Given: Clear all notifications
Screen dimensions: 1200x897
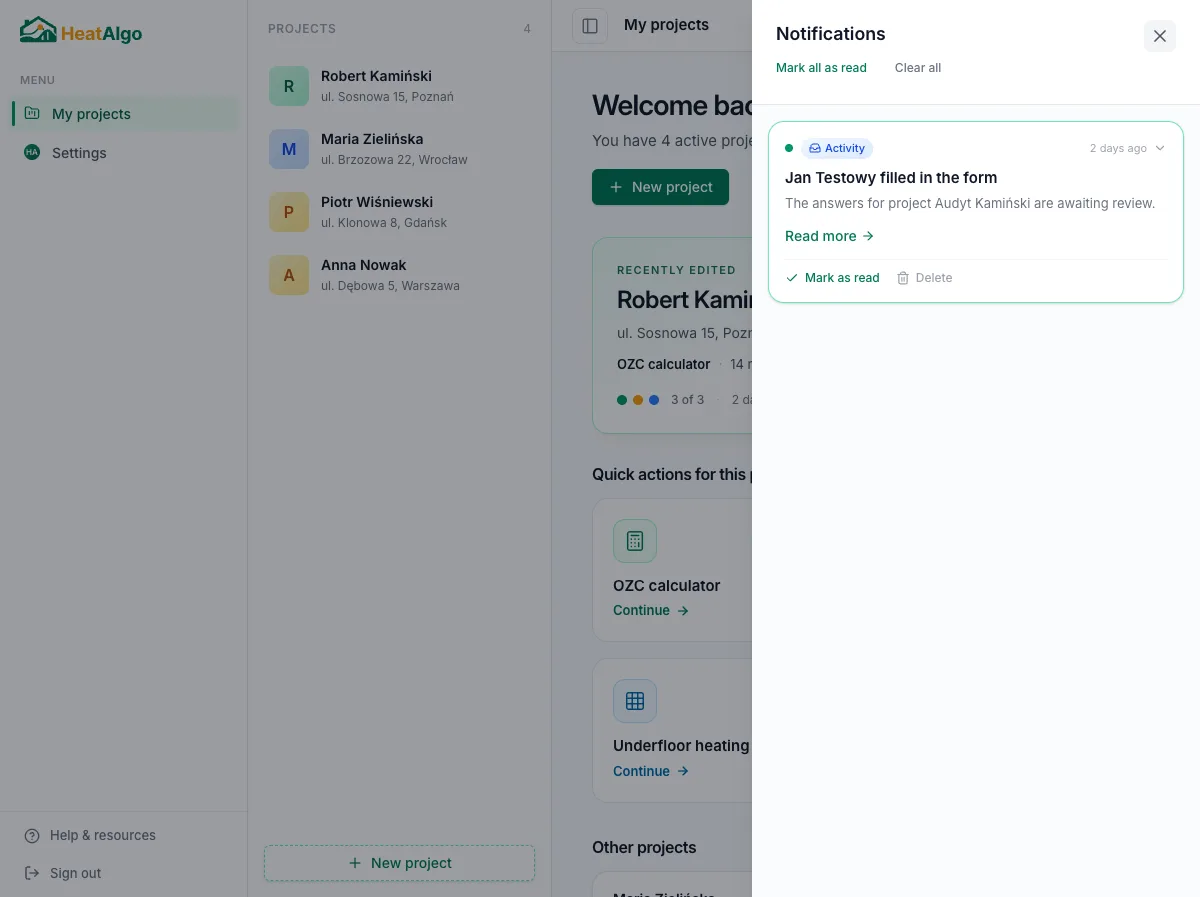Looking at the screenshot, I should pyautogui.click(x=918, y=68).
